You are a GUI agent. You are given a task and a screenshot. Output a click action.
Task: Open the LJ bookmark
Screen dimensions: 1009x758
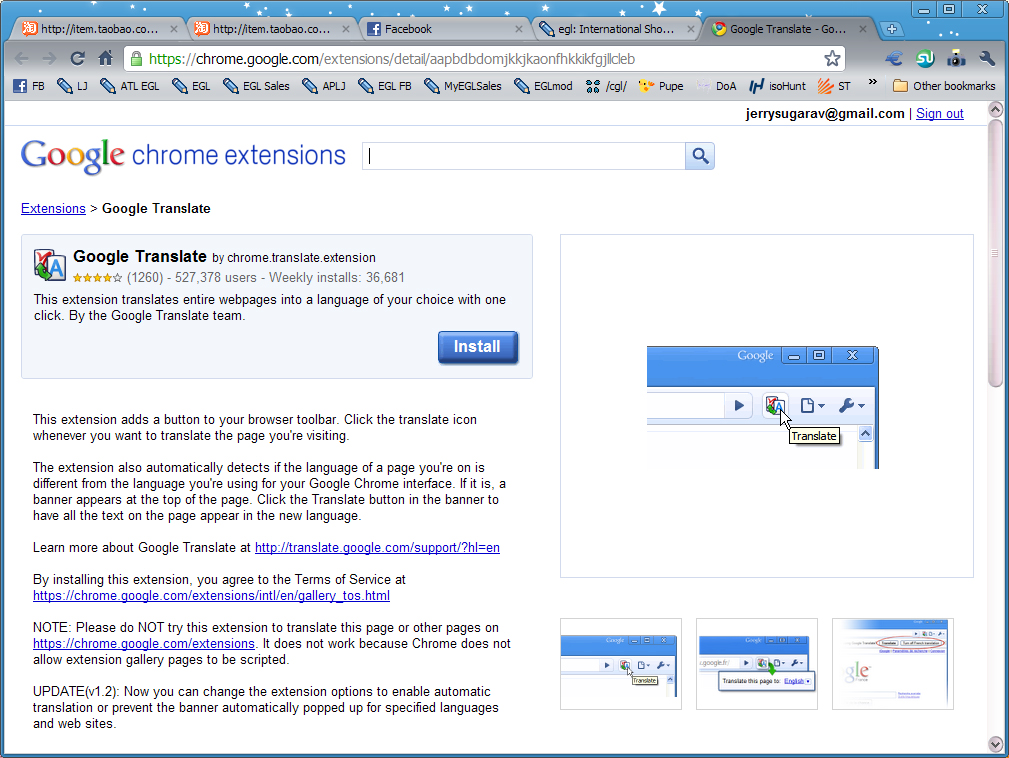[72, 86]
